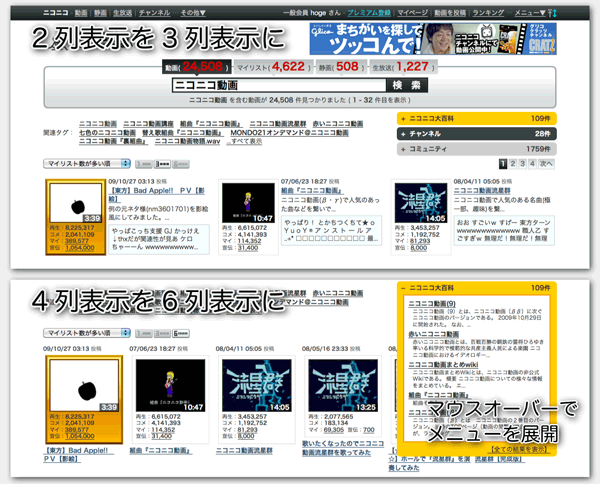This screenshot has width=600, height=484.
Task: Open the 13:25 流星群 thumbnail in lower view
Action: (x=343, y=385)
